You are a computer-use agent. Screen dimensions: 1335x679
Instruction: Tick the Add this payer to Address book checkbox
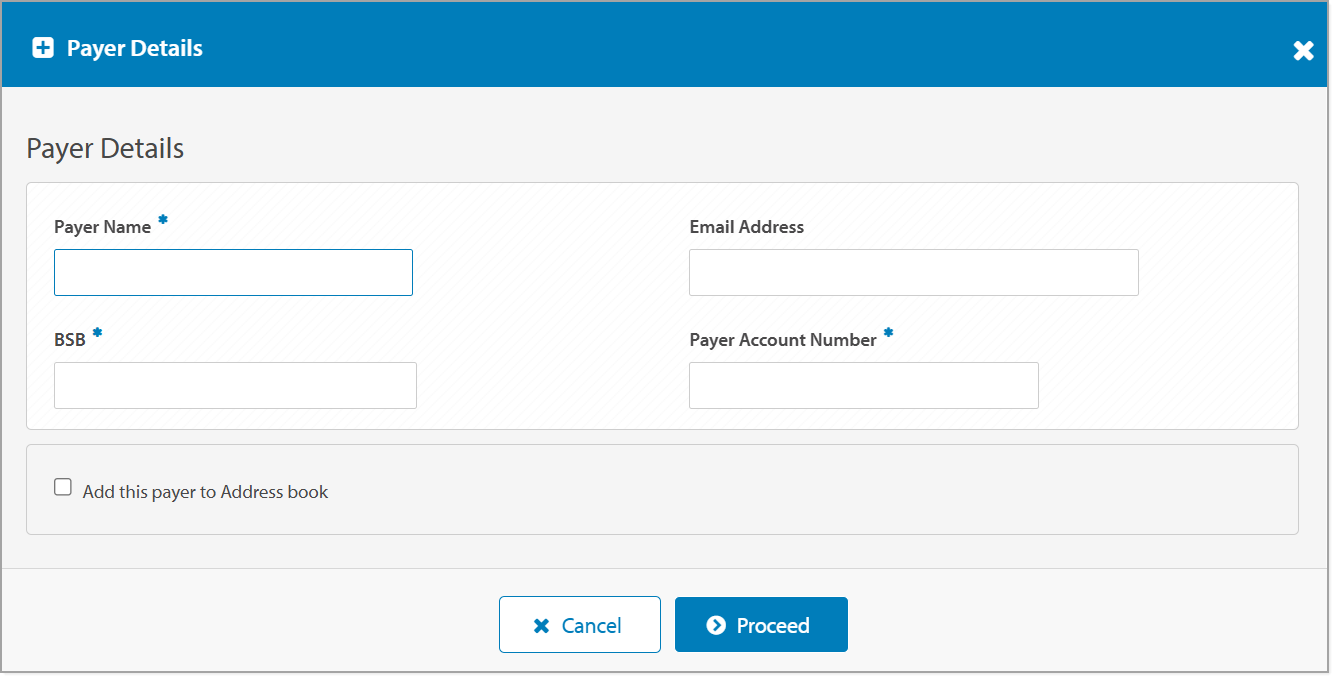click(63, 488)
